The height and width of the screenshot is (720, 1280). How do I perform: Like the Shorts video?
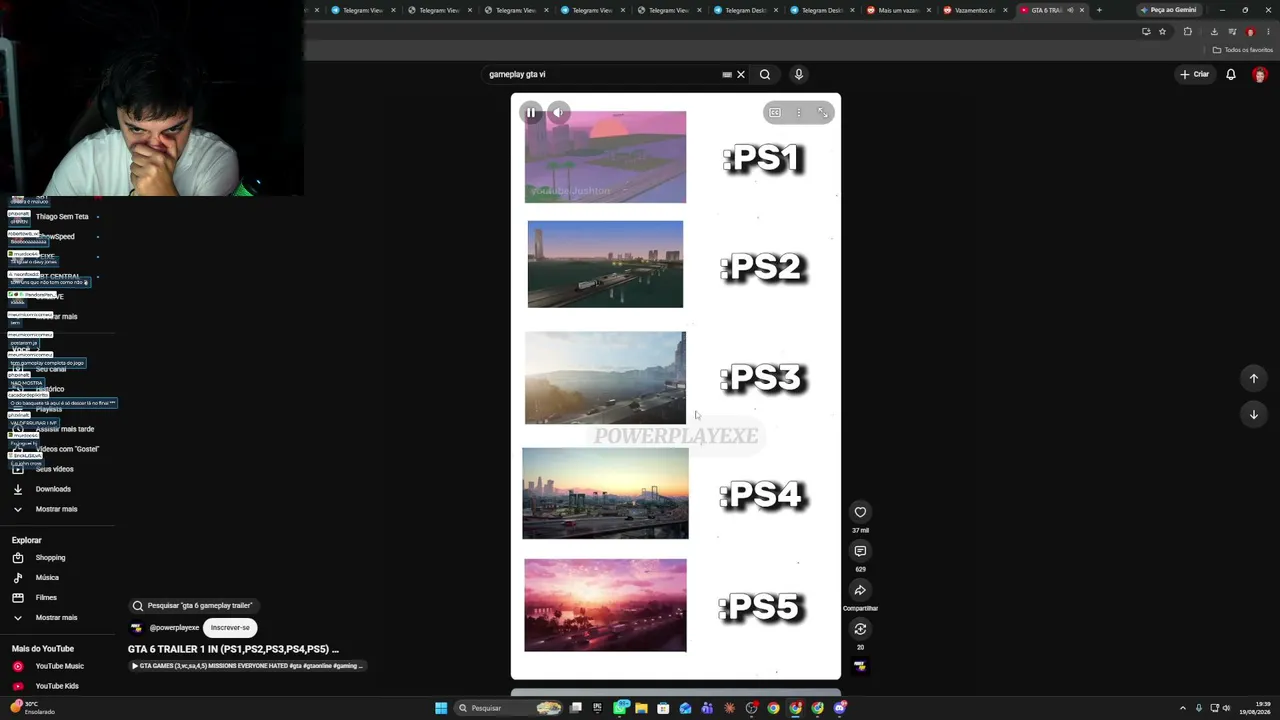860,512
